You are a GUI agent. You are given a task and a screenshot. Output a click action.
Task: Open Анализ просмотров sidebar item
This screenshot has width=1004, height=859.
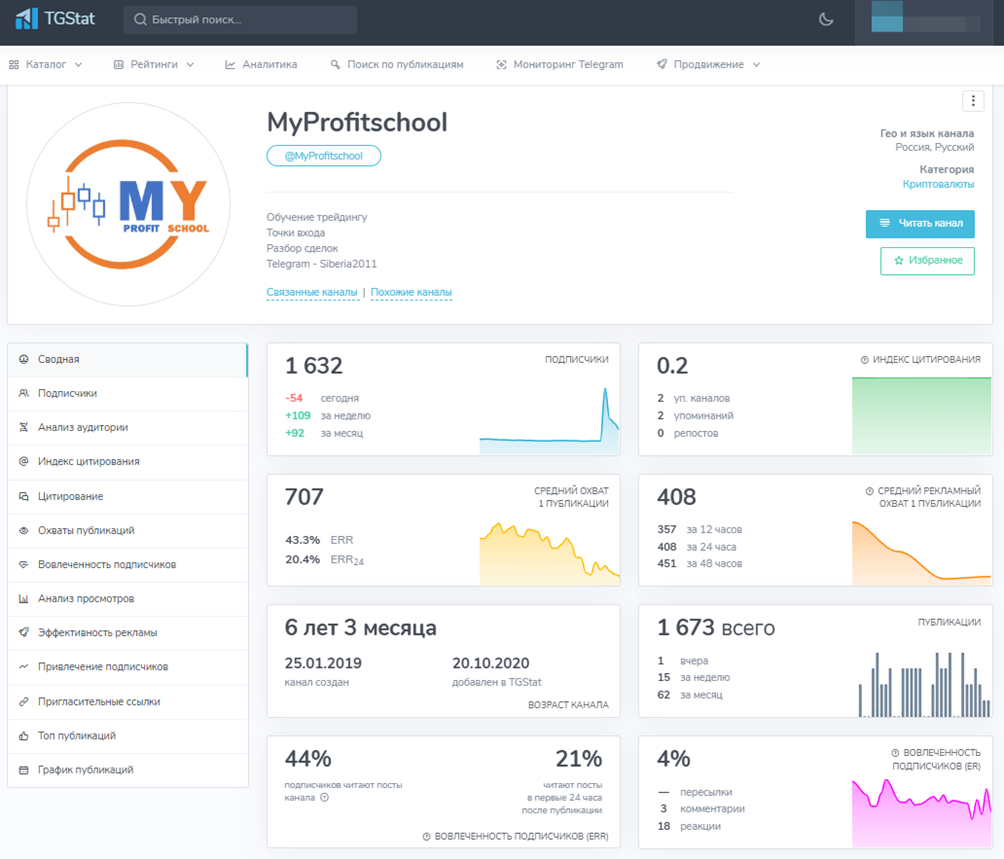tap(127, 598)
